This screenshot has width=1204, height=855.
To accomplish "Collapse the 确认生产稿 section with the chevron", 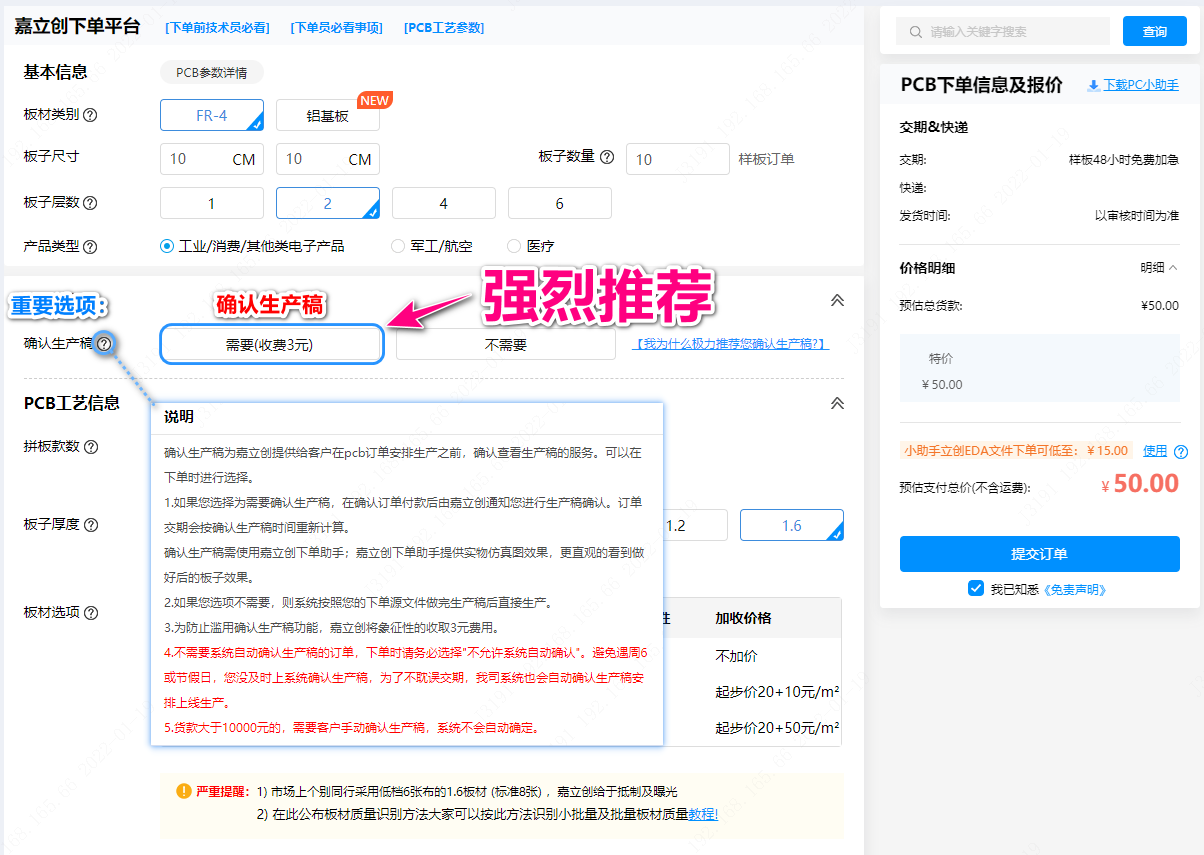I will (x=837, y=300).
